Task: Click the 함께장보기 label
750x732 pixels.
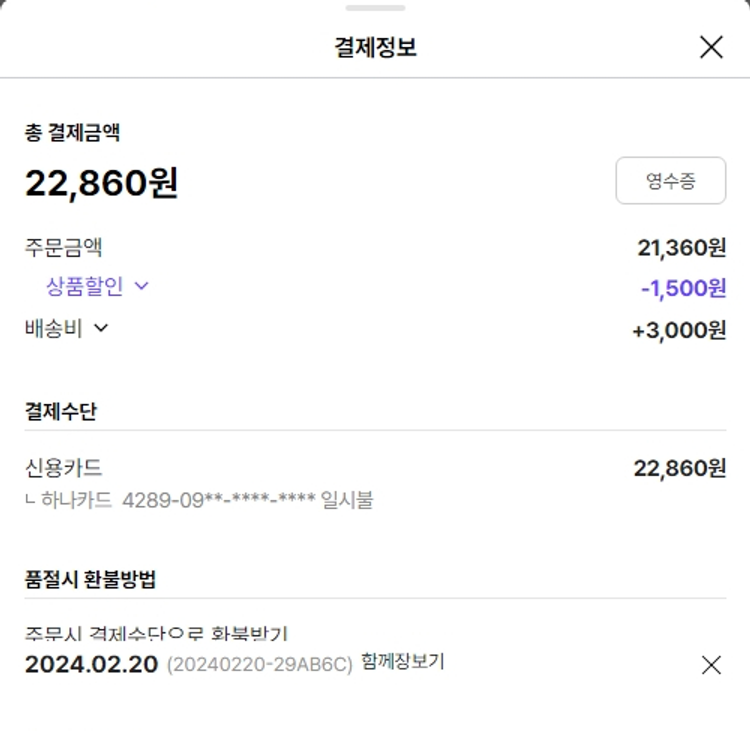Action: tap(403, 661)
